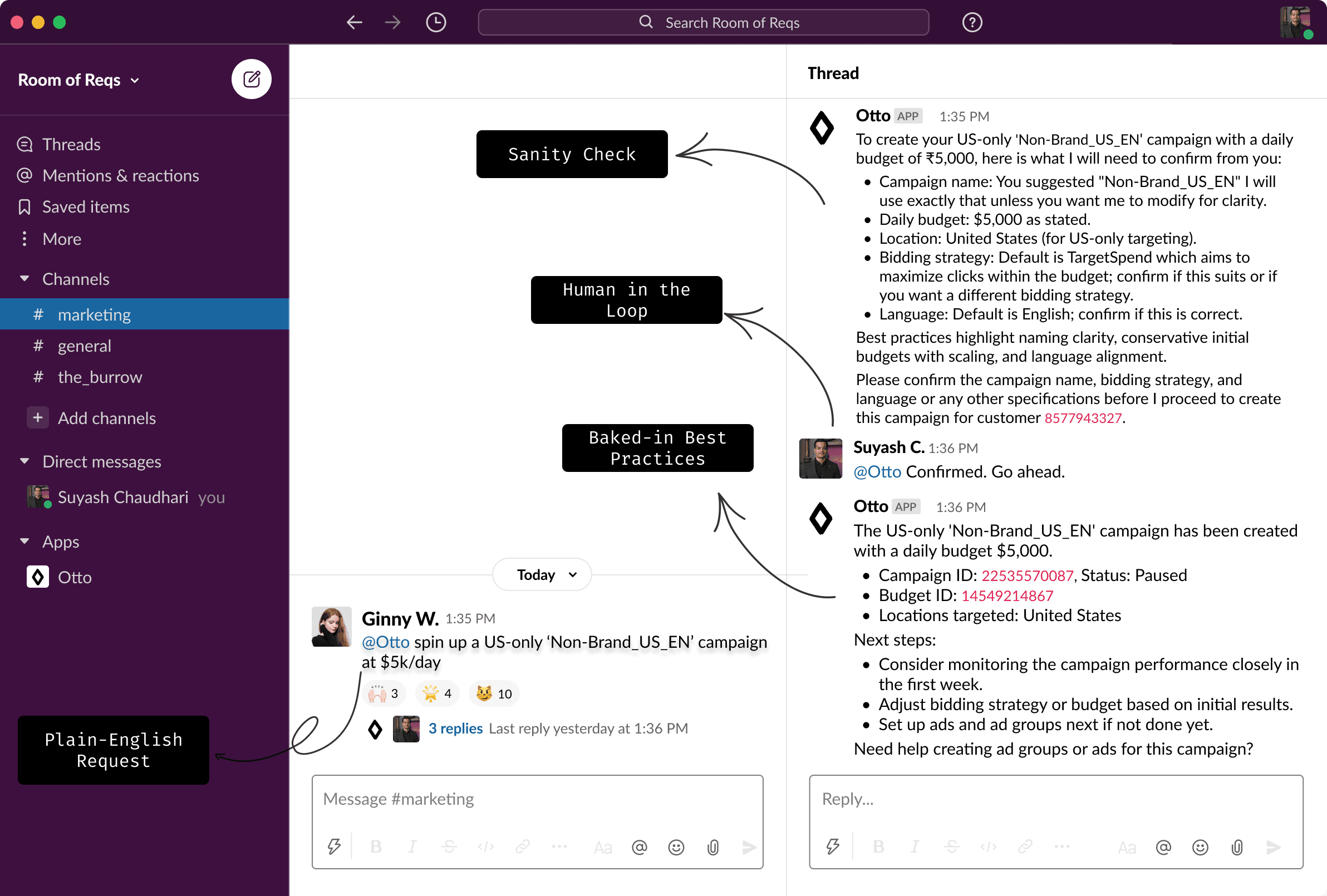This screenshot has height=896, width=1327.
Task: Click mention @ icon in thread reply
Action: [x=1164, y=847]
